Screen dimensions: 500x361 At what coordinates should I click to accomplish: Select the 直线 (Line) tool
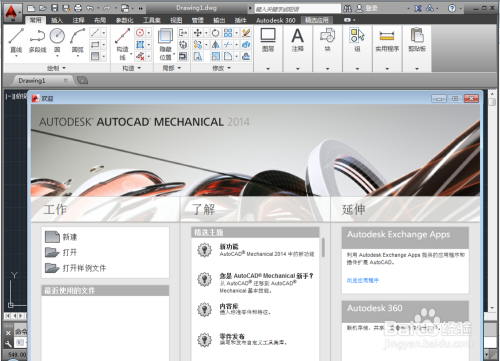(16, 41)
